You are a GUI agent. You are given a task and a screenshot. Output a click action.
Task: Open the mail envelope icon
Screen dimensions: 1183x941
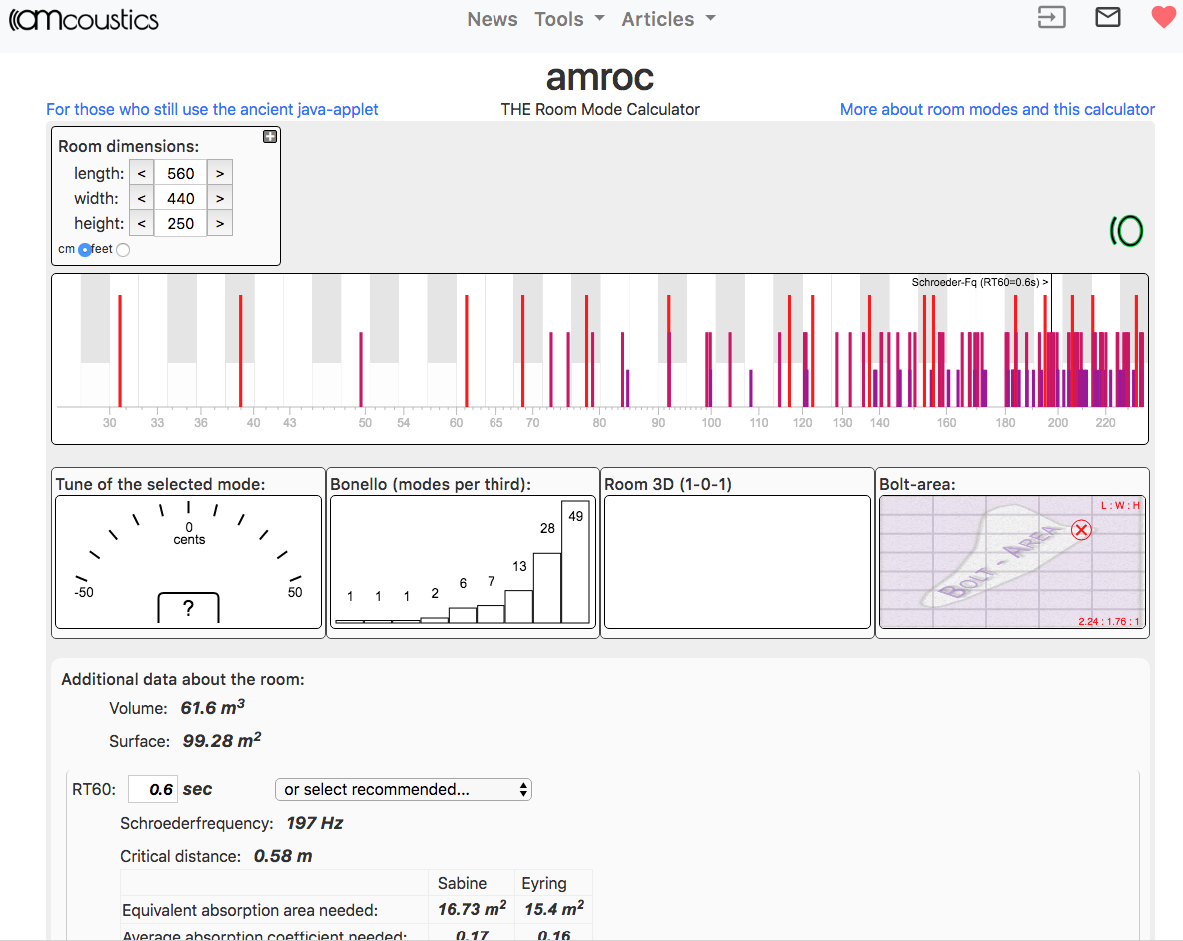(1108, 17)
